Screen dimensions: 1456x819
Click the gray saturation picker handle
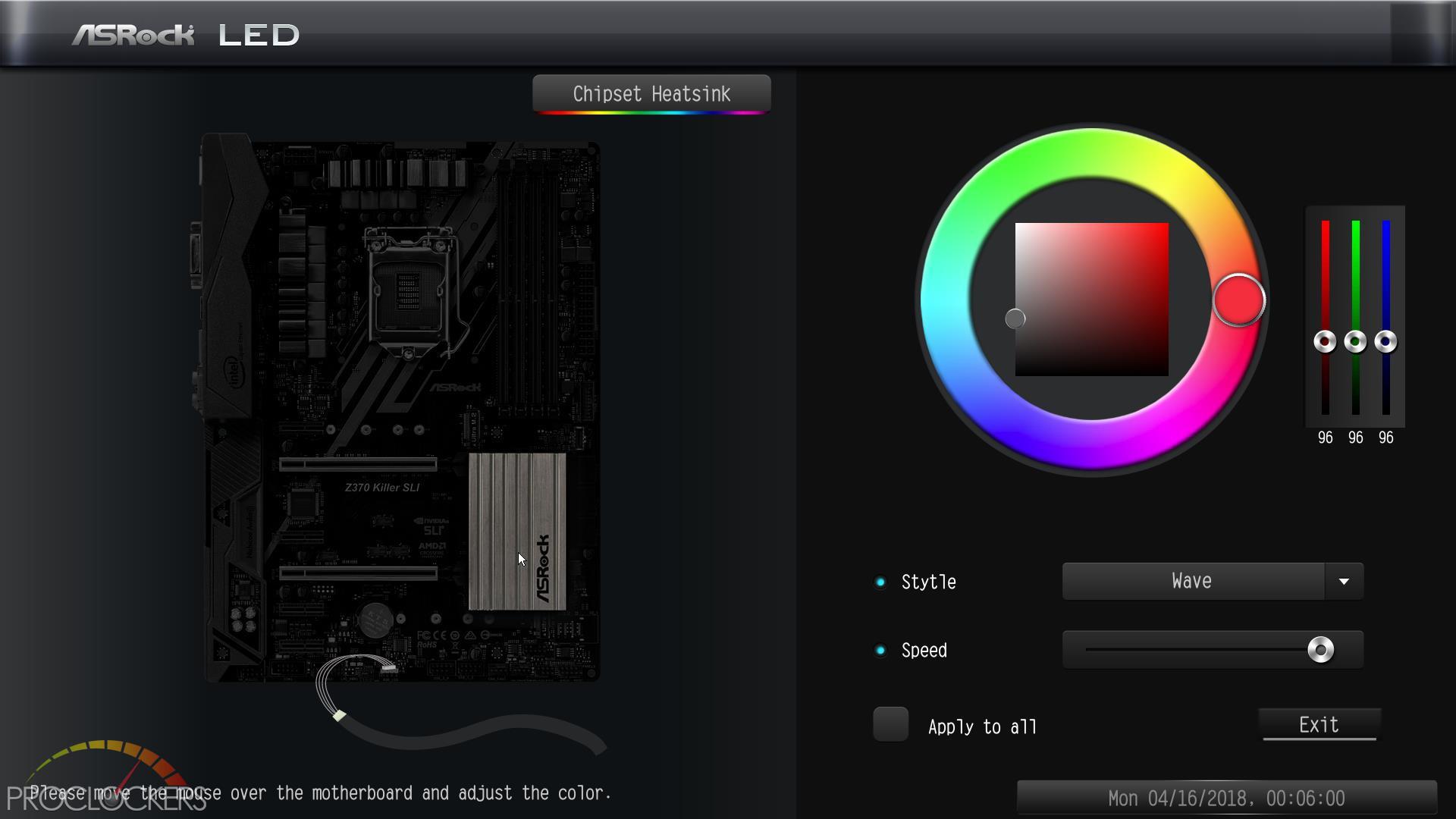pos(1015,318)
